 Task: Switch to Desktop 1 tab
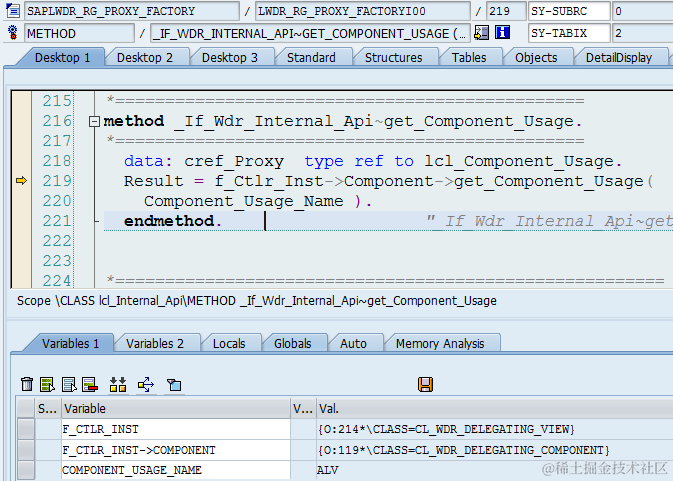[62, 57]
